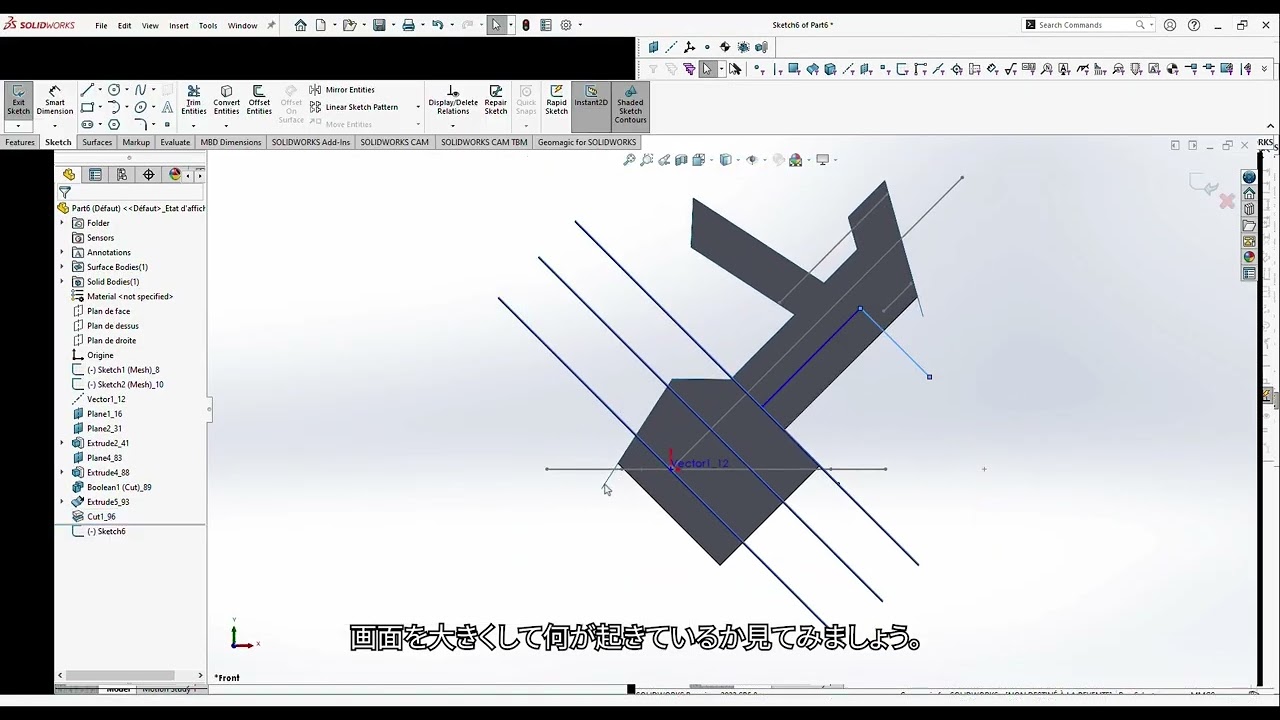Screen dimensions: 1280x720
Task: Click the Repair Sketch tool
Action: 496,100
